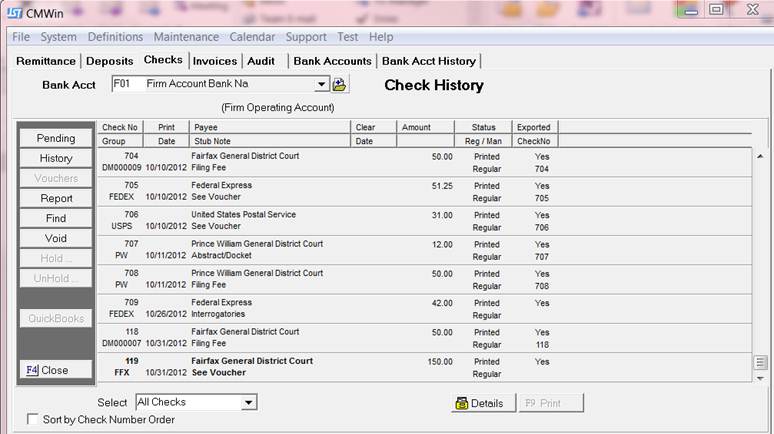The height and width of the screenshot is (434, 774).
Task: Open the Definitions menu
Action: 115,37
